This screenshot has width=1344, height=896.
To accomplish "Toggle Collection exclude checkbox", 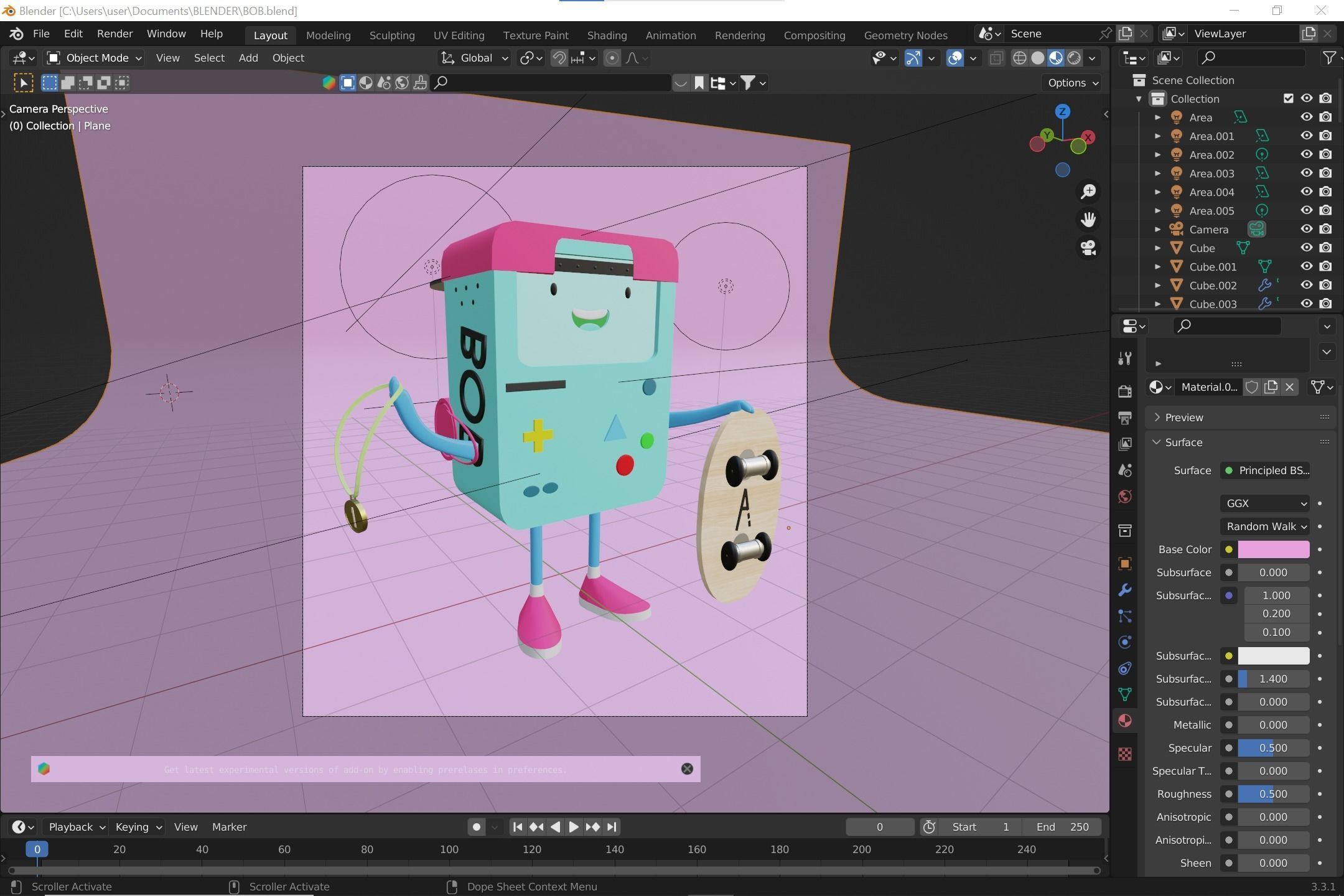I will [x=1288, y=98].
